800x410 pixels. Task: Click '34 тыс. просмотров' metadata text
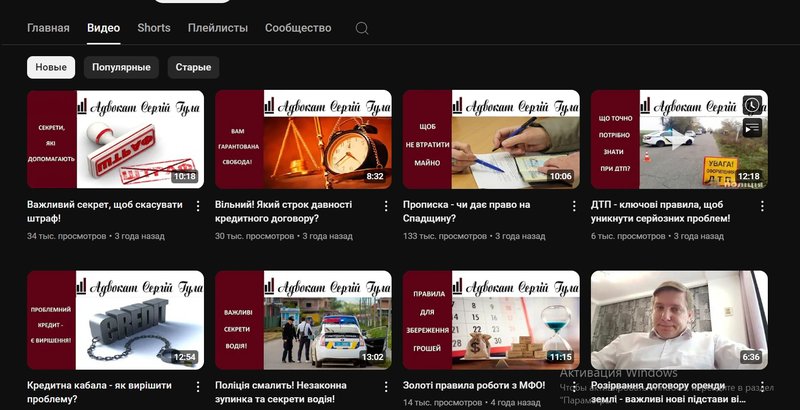66,236
